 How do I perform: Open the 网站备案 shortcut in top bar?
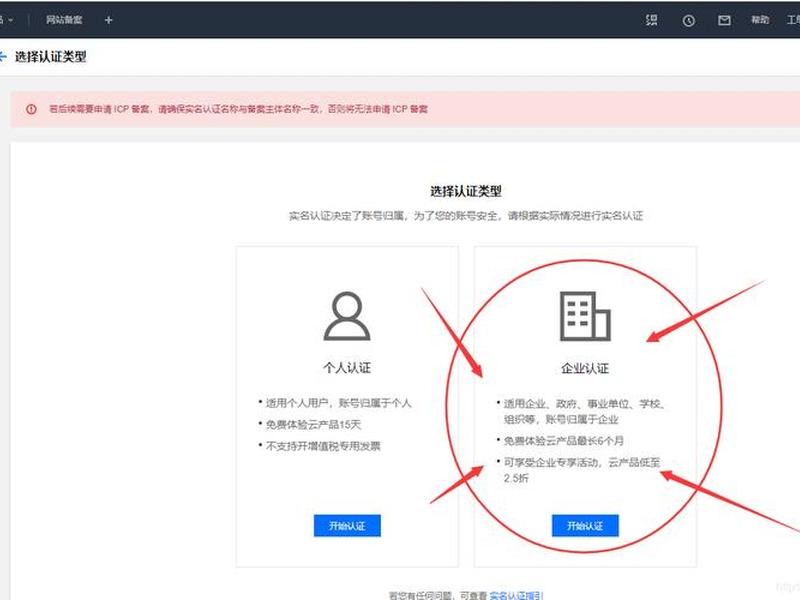64,20
